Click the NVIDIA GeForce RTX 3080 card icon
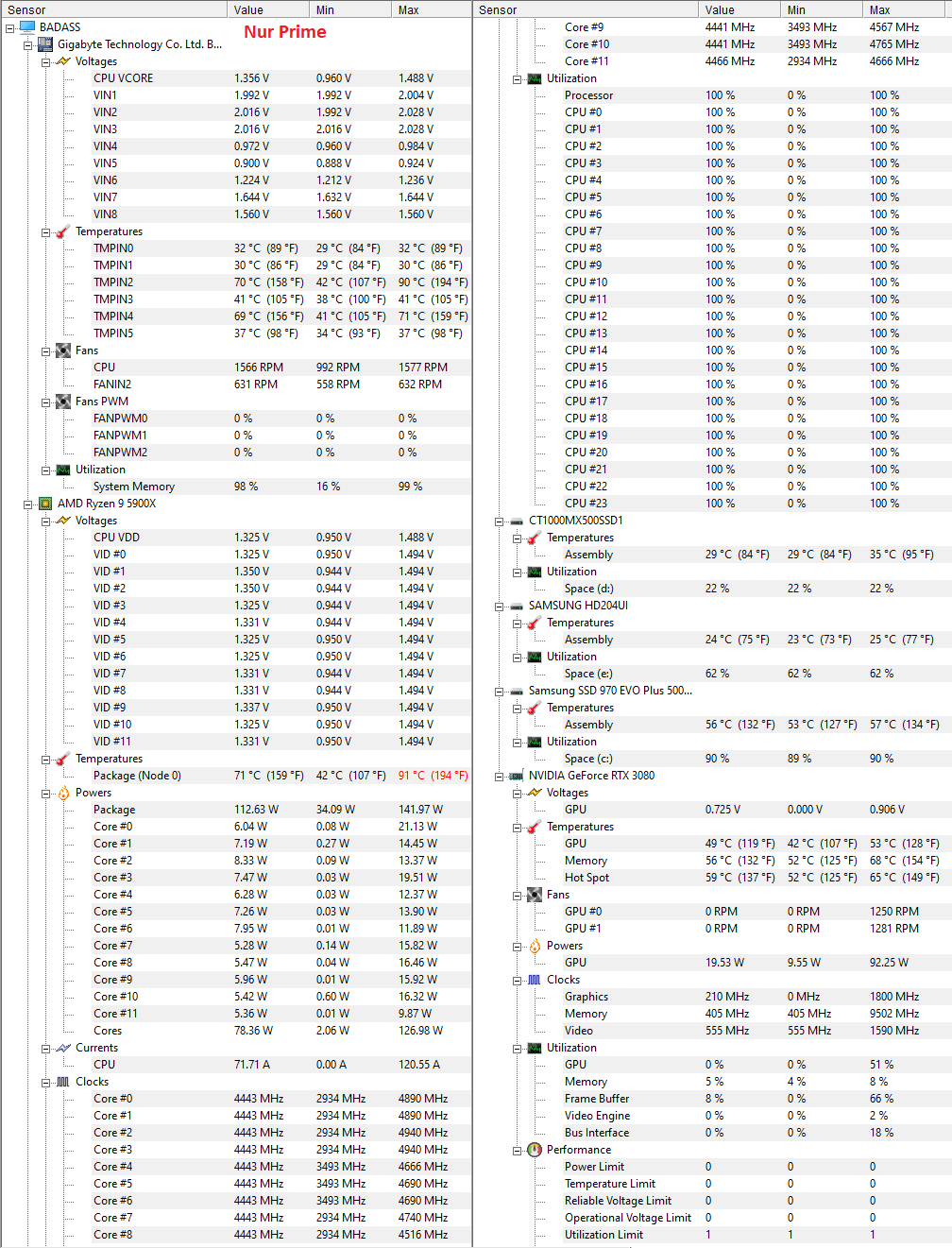The width and height of the screenshot is (952, 1248). coord(517,776)
